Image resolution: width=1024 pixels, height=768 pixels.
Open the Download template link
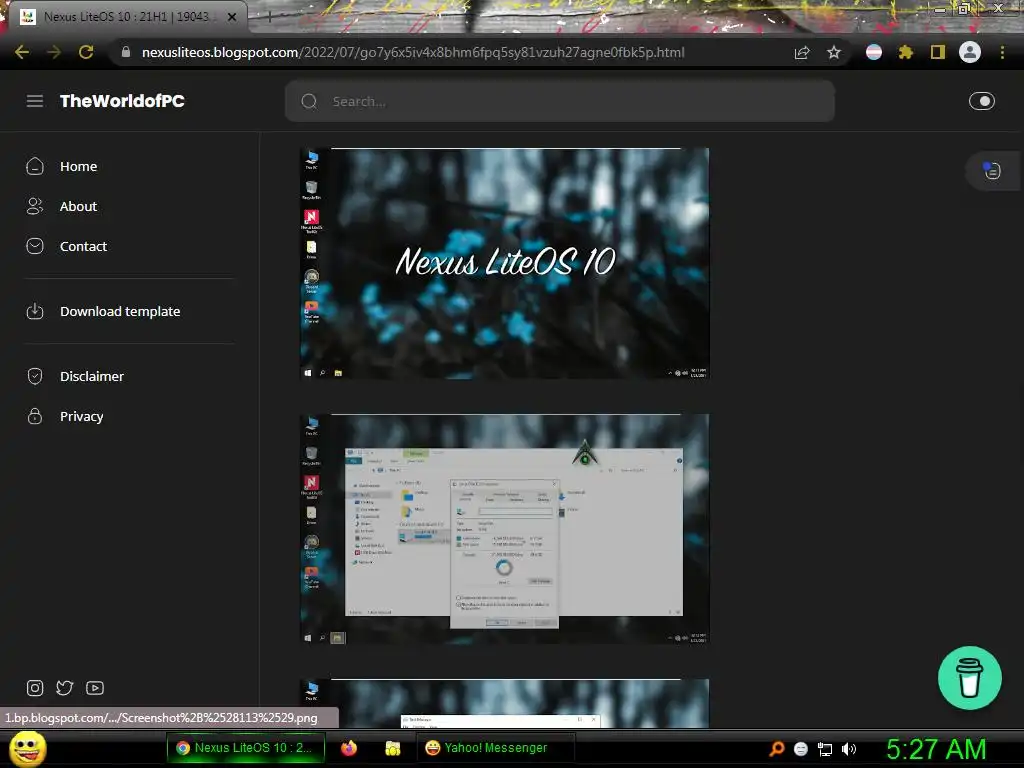tap(120, 312)
